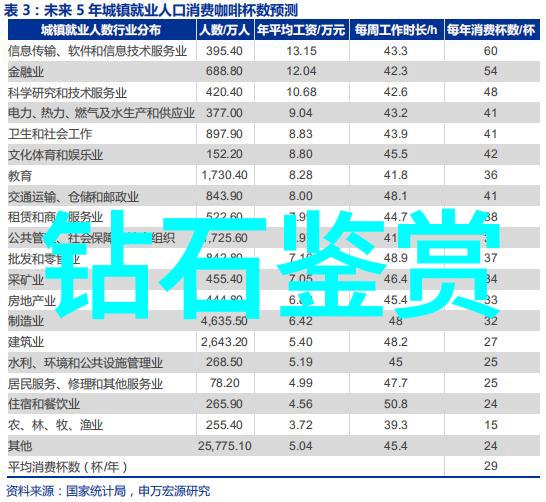Screen dimensions: 546x502
Task: Select the 年平均工资/万元 column header
Action: coord(301,30)
